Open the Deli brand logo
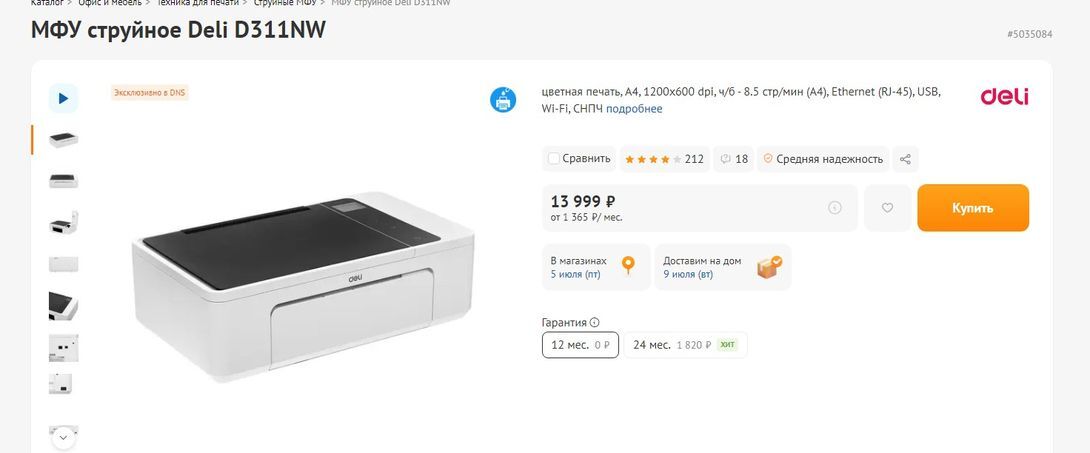This screenshot has height=453, width=1090. (1004, 97)
